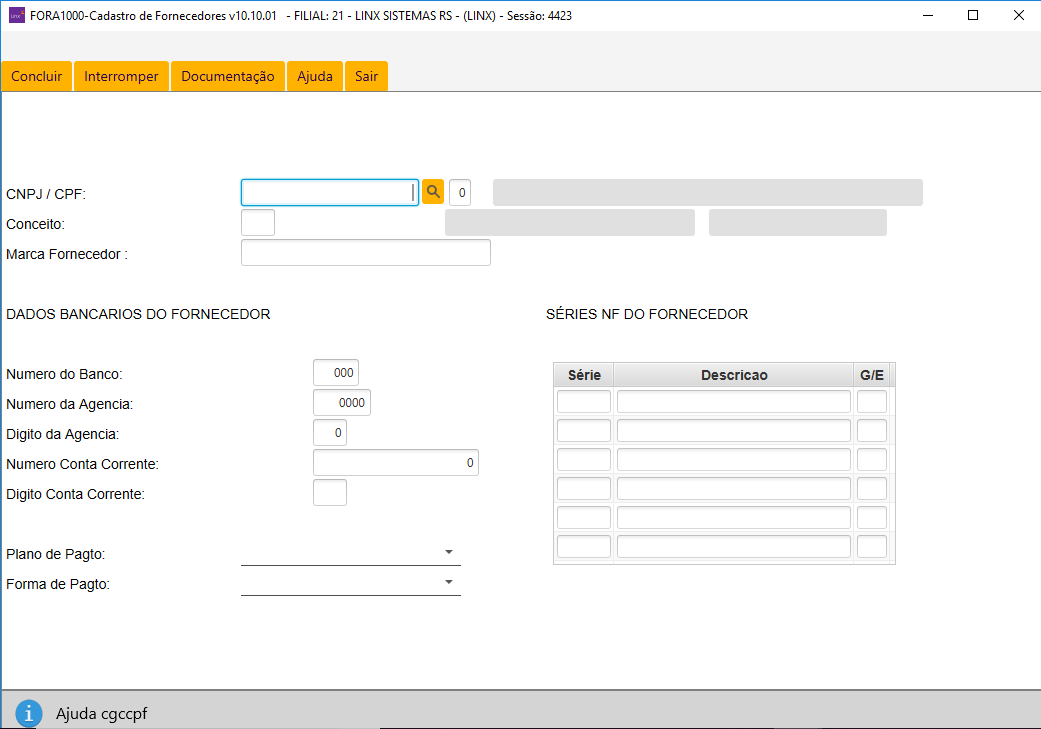Click the 'Ajuda cgccpf' status text
Screen dimensions: 1041x729
click(102, 714)
